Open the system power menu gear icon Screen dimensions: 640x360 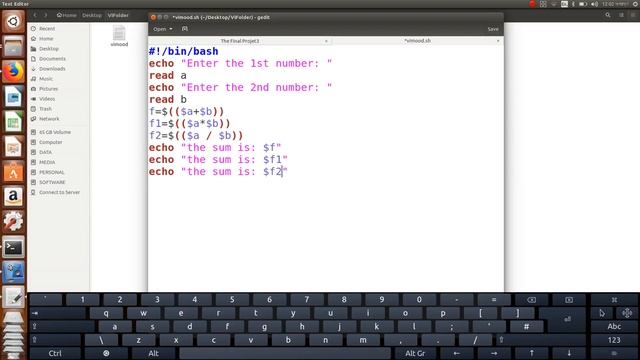coord(636,4)
